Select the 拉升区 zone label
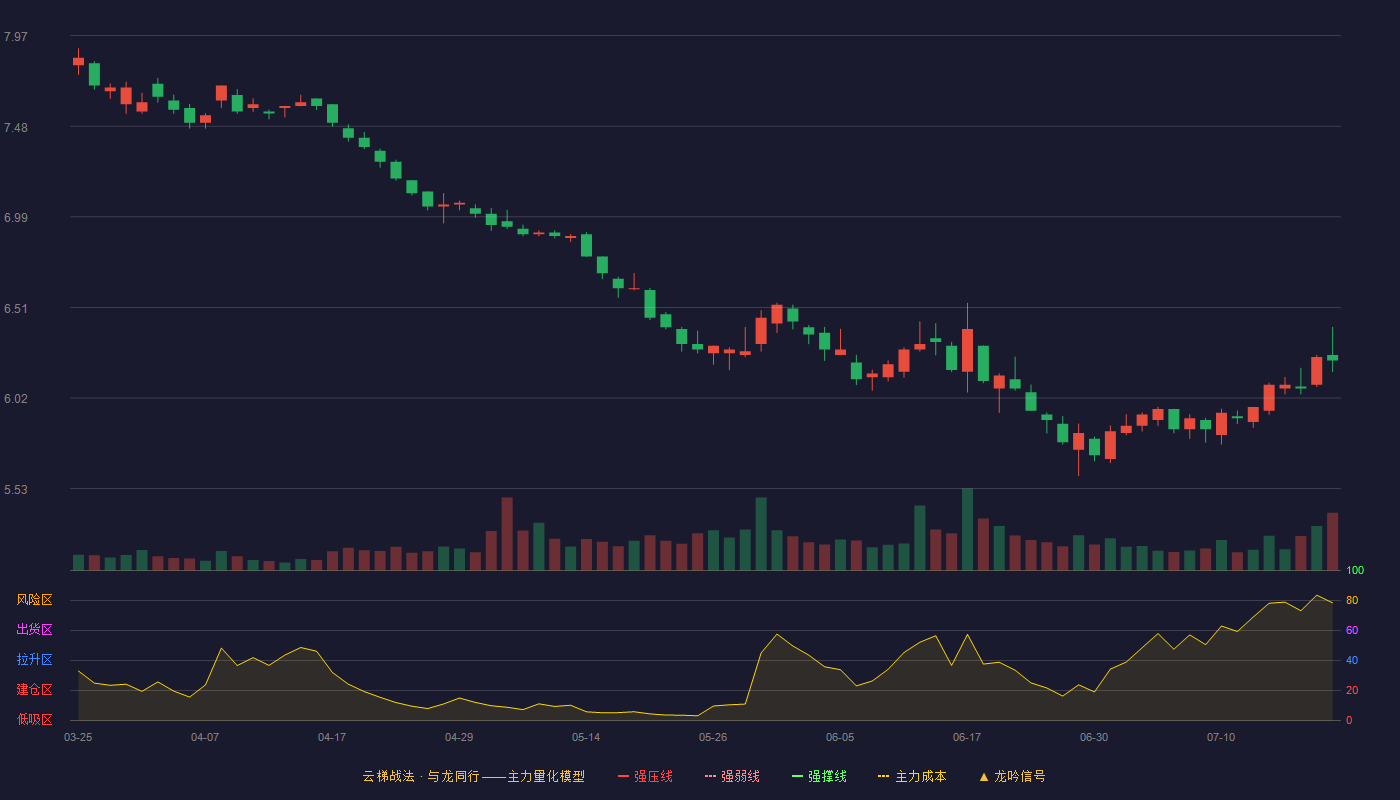 click(x=34, y=660)
